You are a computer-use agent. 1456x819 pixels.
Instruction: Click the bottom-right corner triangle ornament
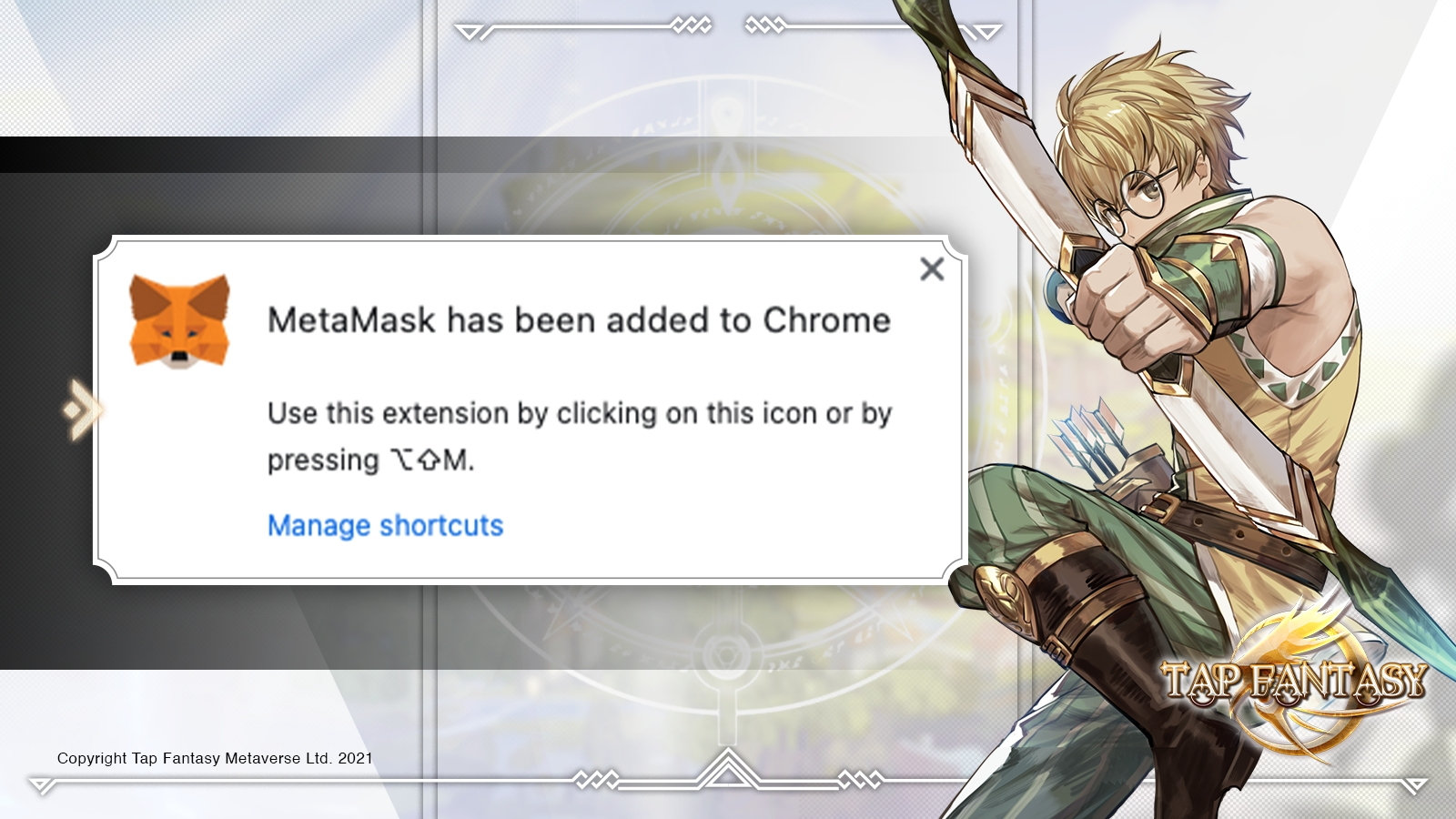1414,784
